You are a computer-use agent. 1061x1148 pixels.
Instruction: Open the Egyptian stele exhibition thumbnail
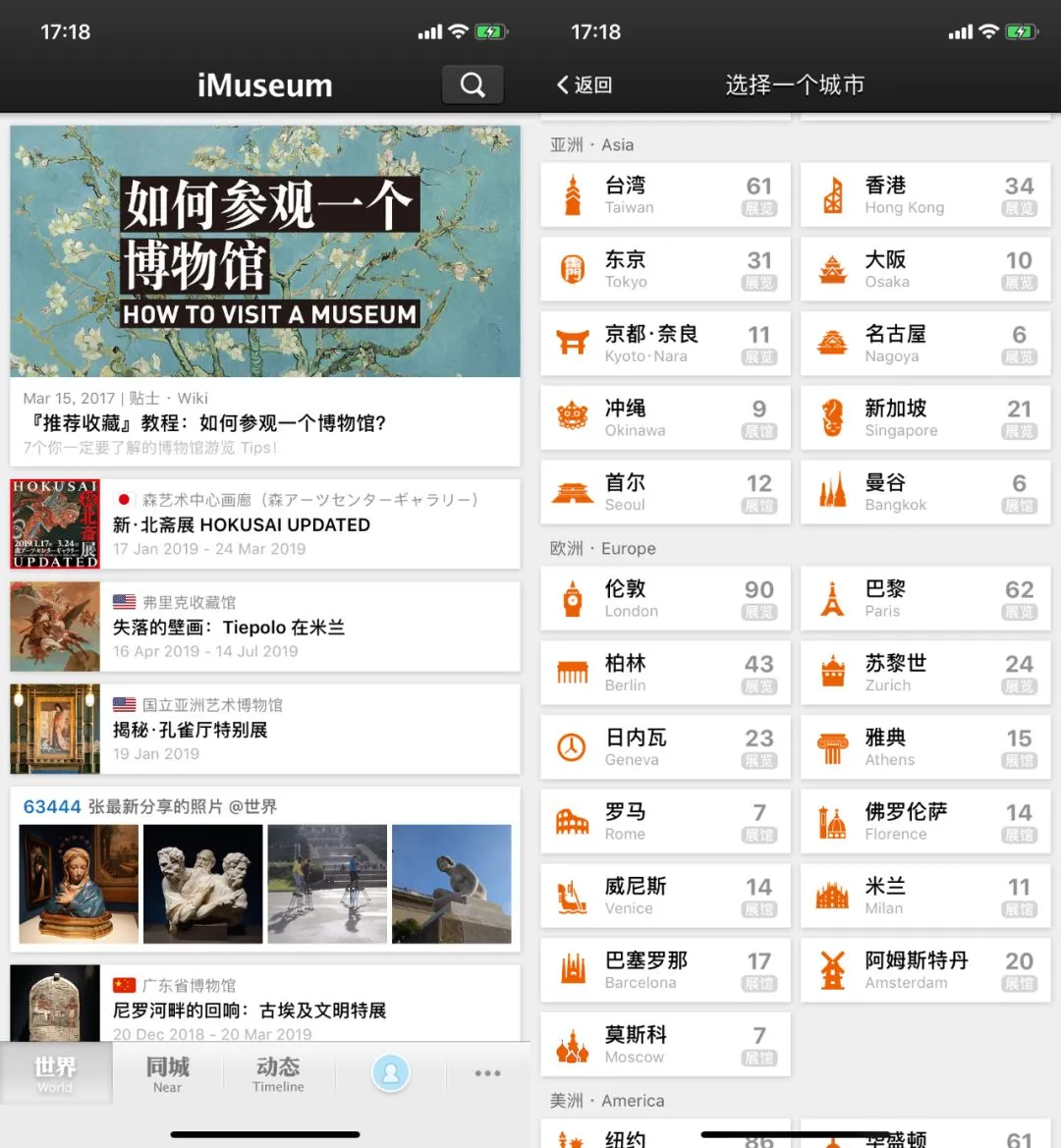pyautogui.click(x=55, y=1003)
